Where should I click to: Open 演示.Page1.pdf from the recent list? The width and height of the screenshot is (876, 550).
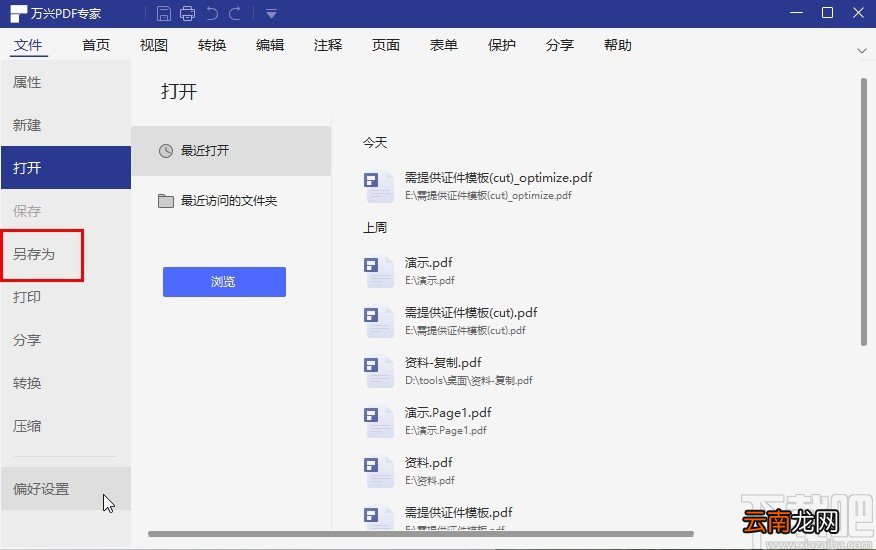(448, 412)
